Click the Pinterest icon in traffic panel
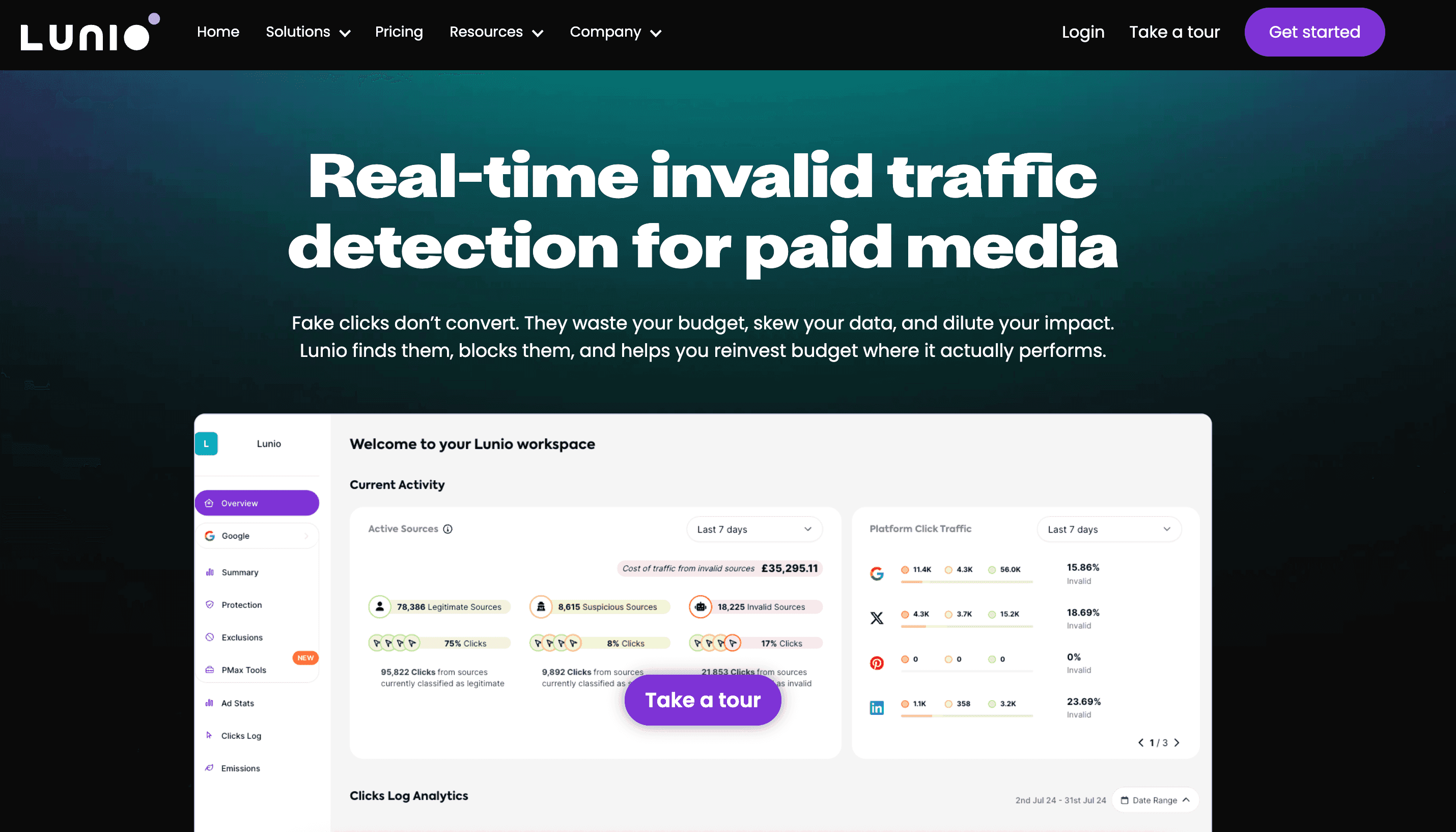This screenshot has height=832, width=1456. [876, 662]
